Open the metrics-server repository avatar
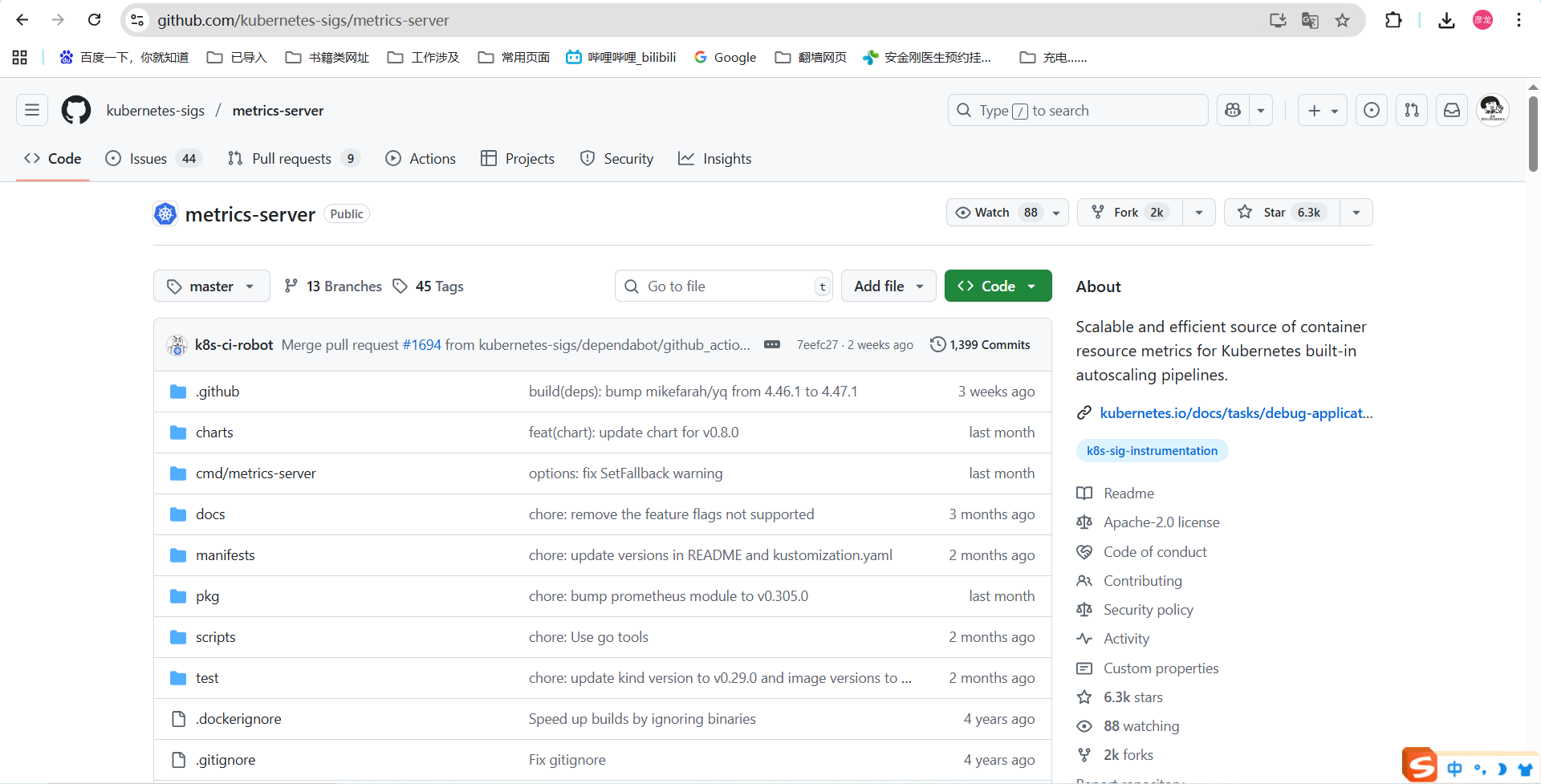This screenshot has width=1541, height=784. 165,213
